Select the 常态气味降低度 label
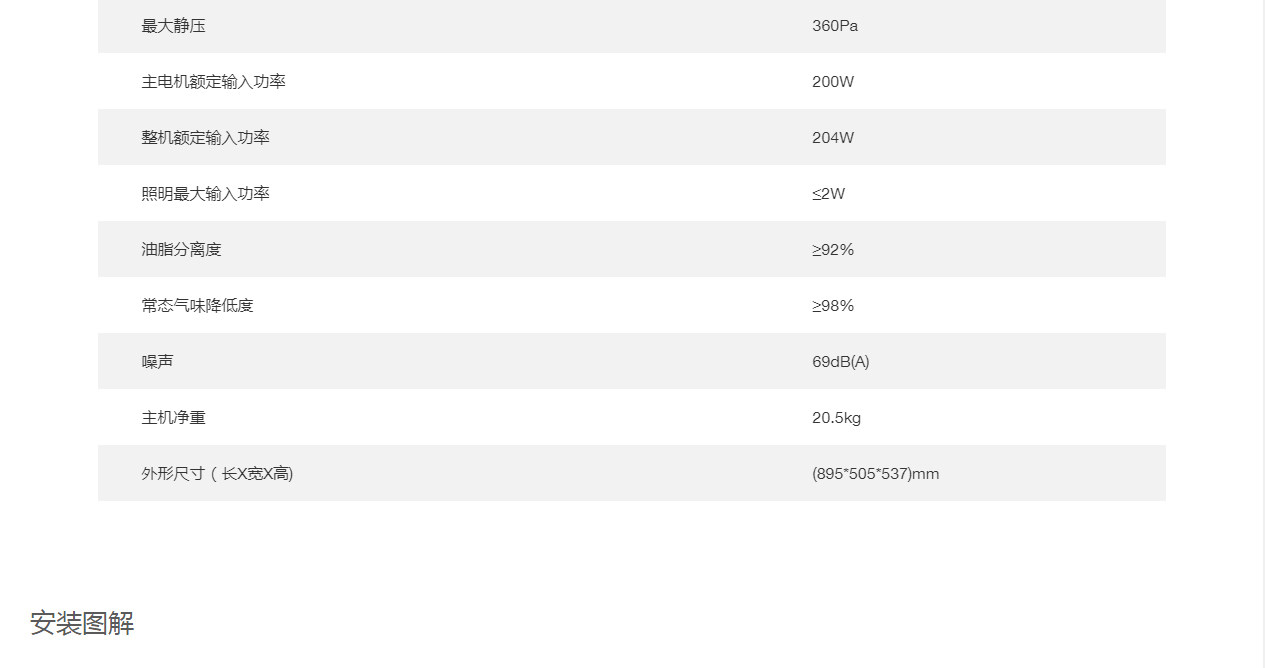 coord(197,306)
